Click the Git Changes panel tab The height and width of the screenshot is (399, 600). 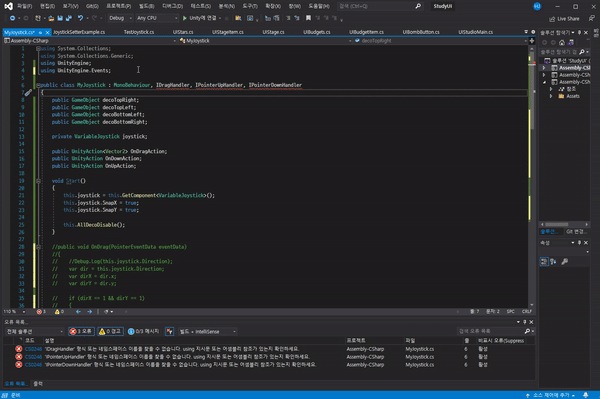[x=576, y=232]
